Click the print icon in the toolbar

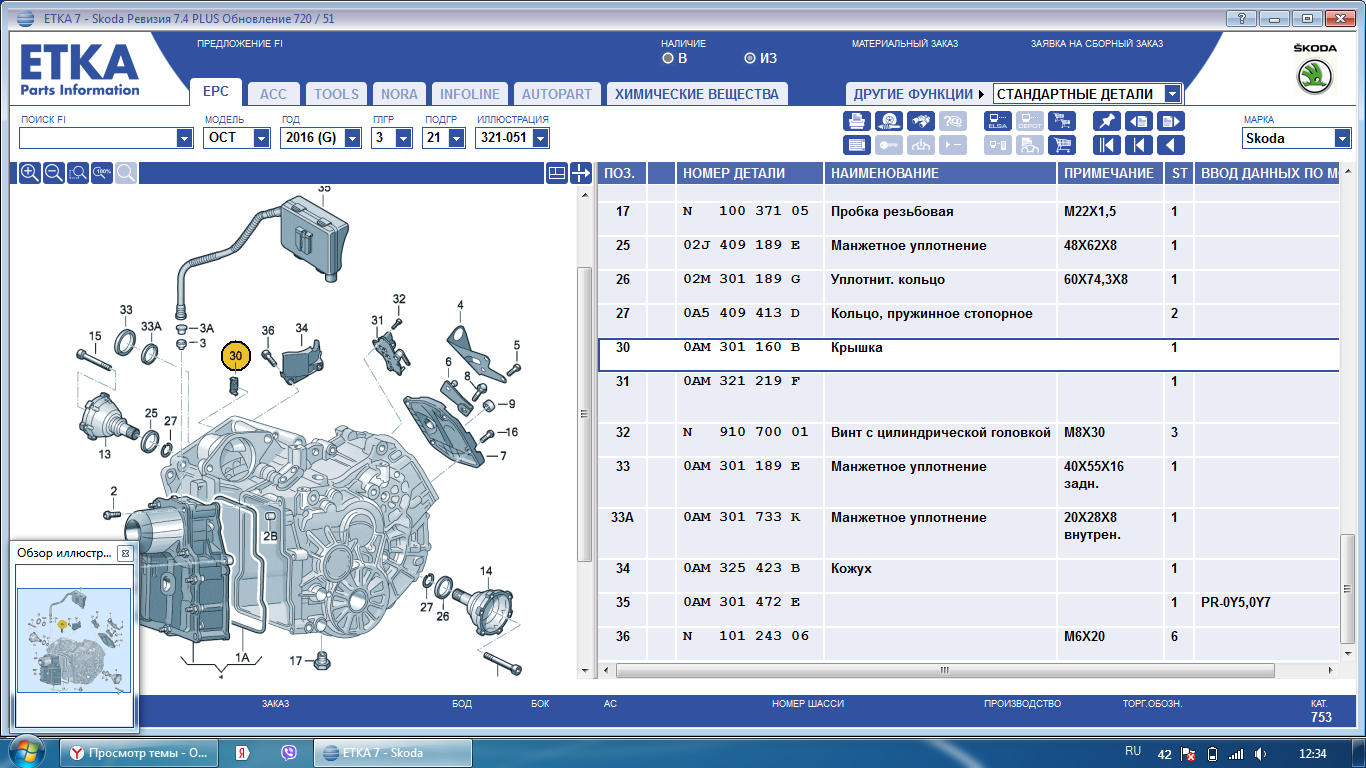click(x=857, y=121)
